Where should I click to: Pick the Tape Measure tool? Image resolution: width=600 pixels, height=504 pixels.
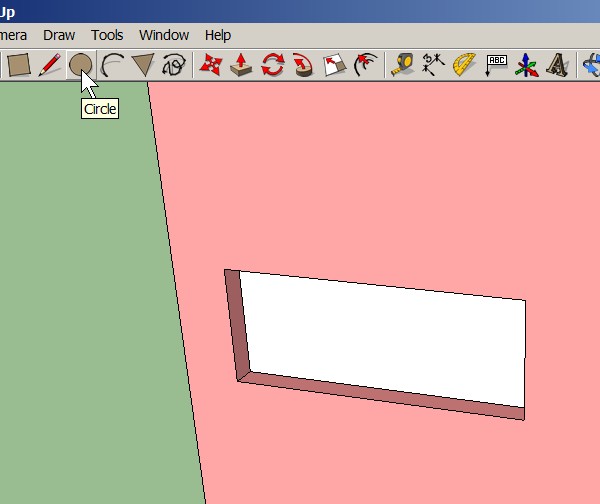point(402,65)
